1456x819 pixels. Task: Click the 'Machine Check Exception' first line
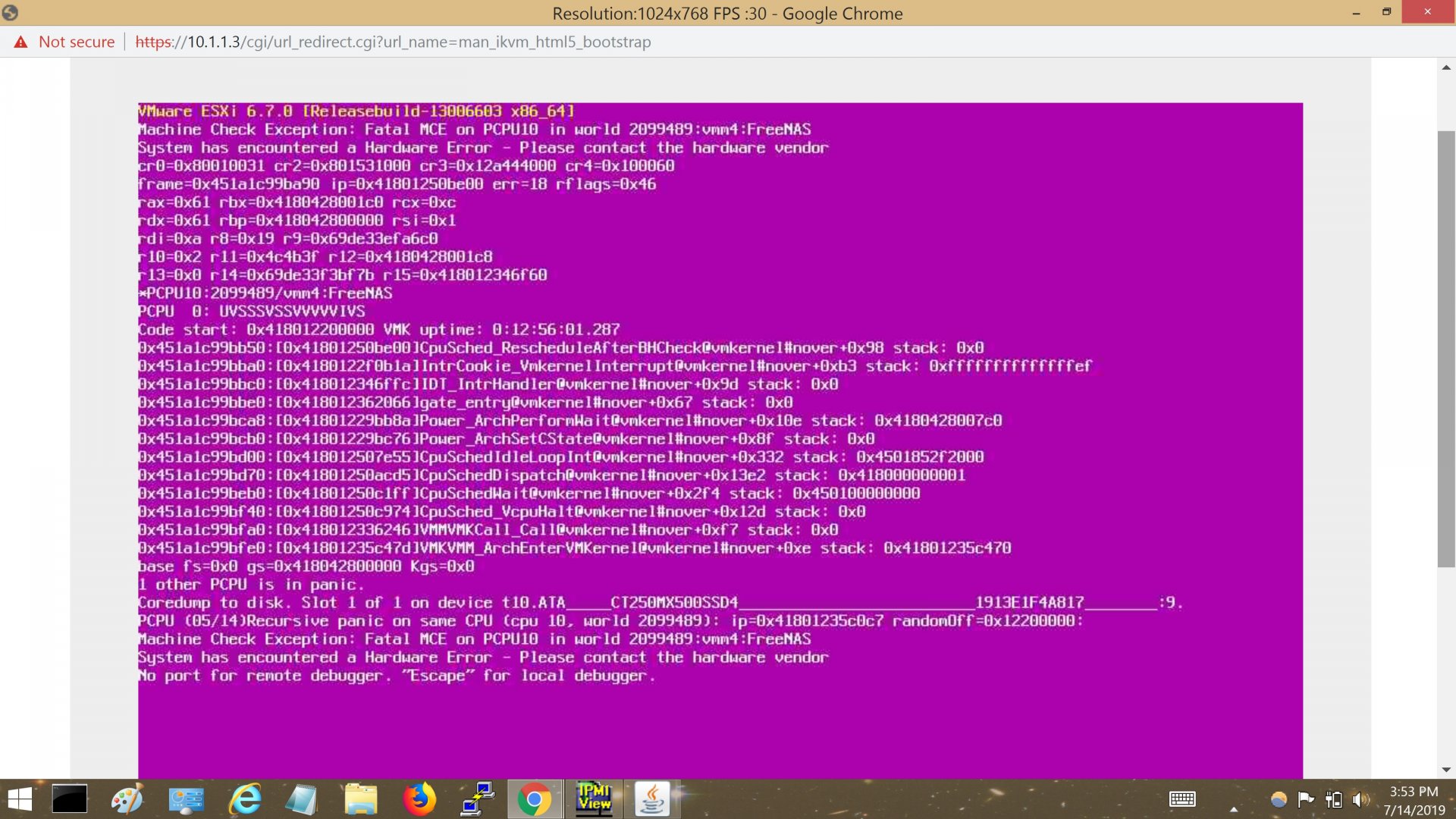click(x=474, y=130)
